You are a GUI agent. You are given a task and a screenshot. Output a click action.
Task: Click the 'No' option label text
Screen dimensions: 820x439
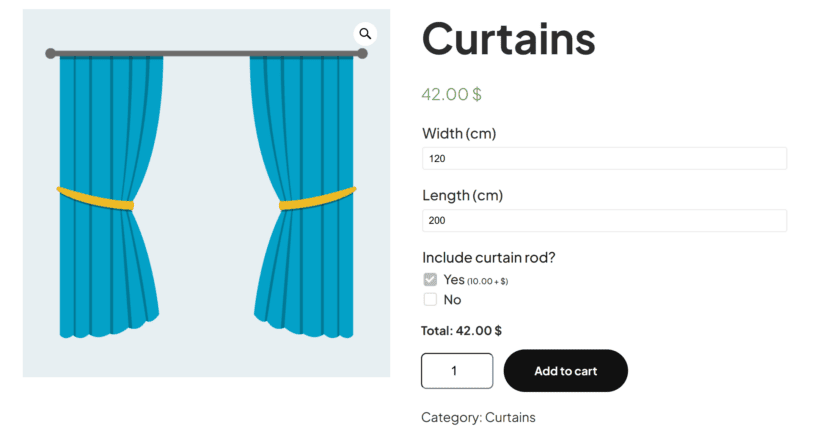(x=452, y=300)
